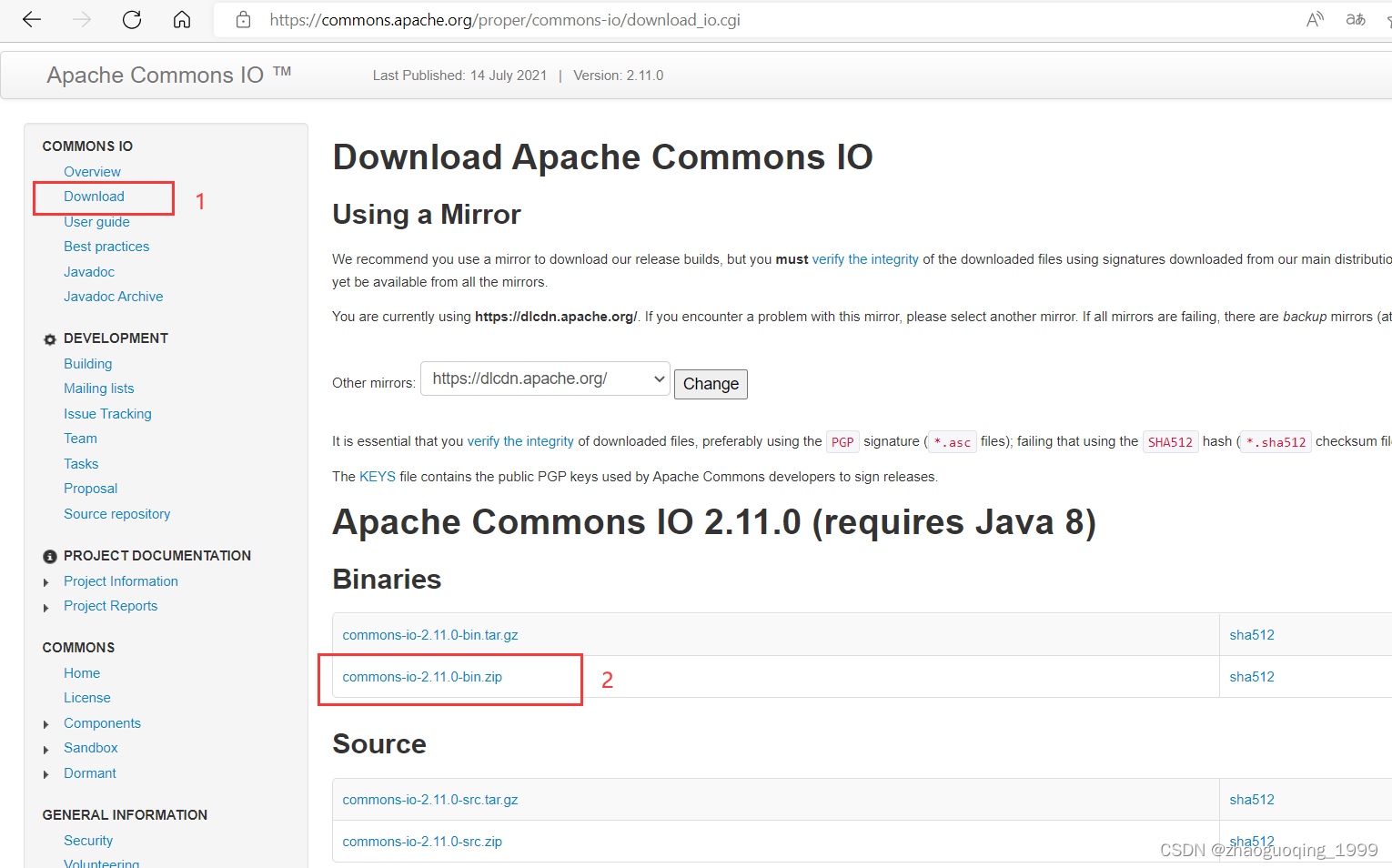Open the Components link

103,723
